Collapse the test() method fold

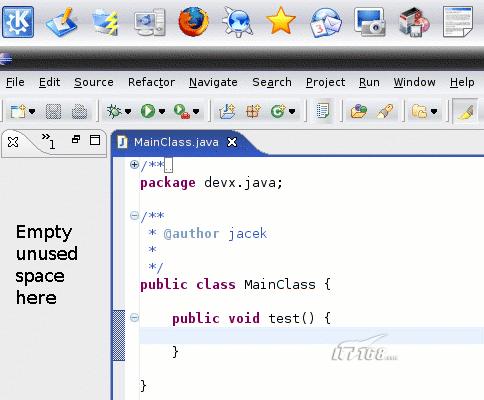click(134, 317)
